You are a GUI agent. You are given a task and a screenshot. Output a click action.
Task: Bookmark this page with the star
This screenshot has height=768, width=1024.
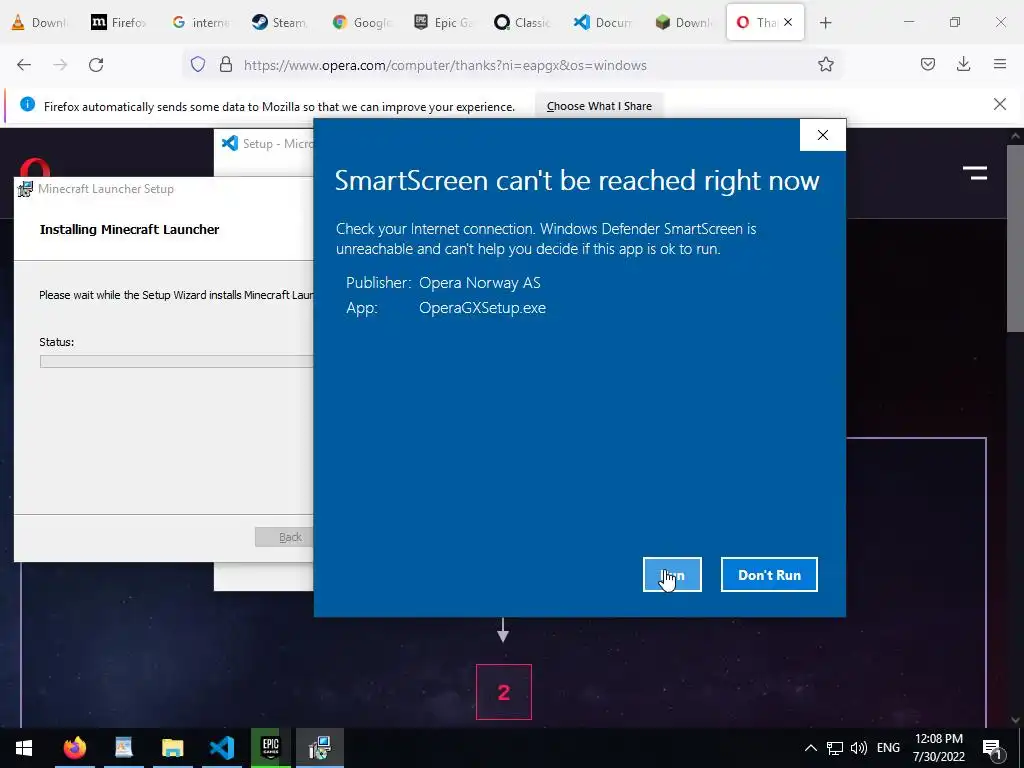coord(825,65)
